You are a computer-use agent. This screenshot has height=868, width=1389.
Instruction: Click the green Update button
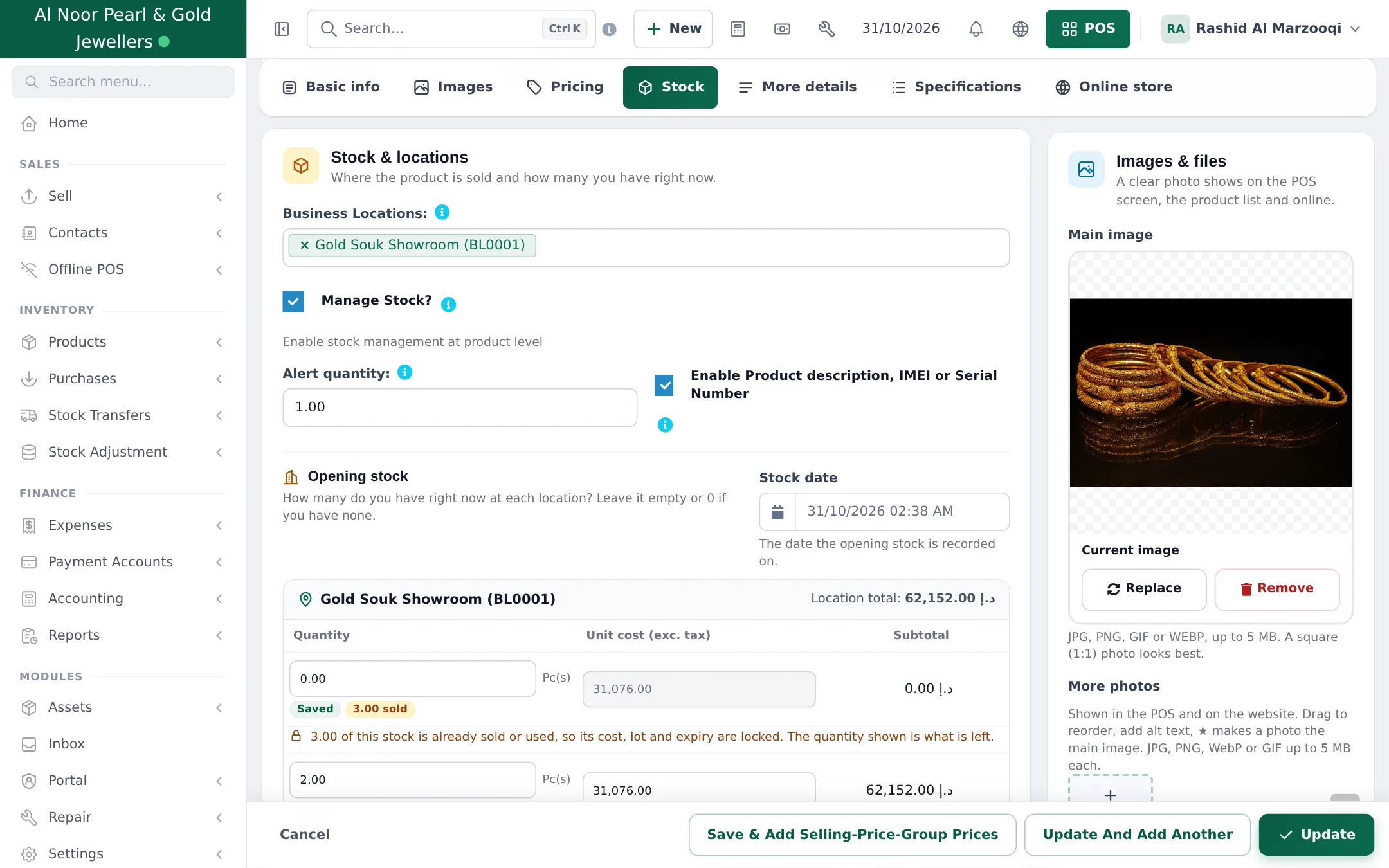[1316, 835]
